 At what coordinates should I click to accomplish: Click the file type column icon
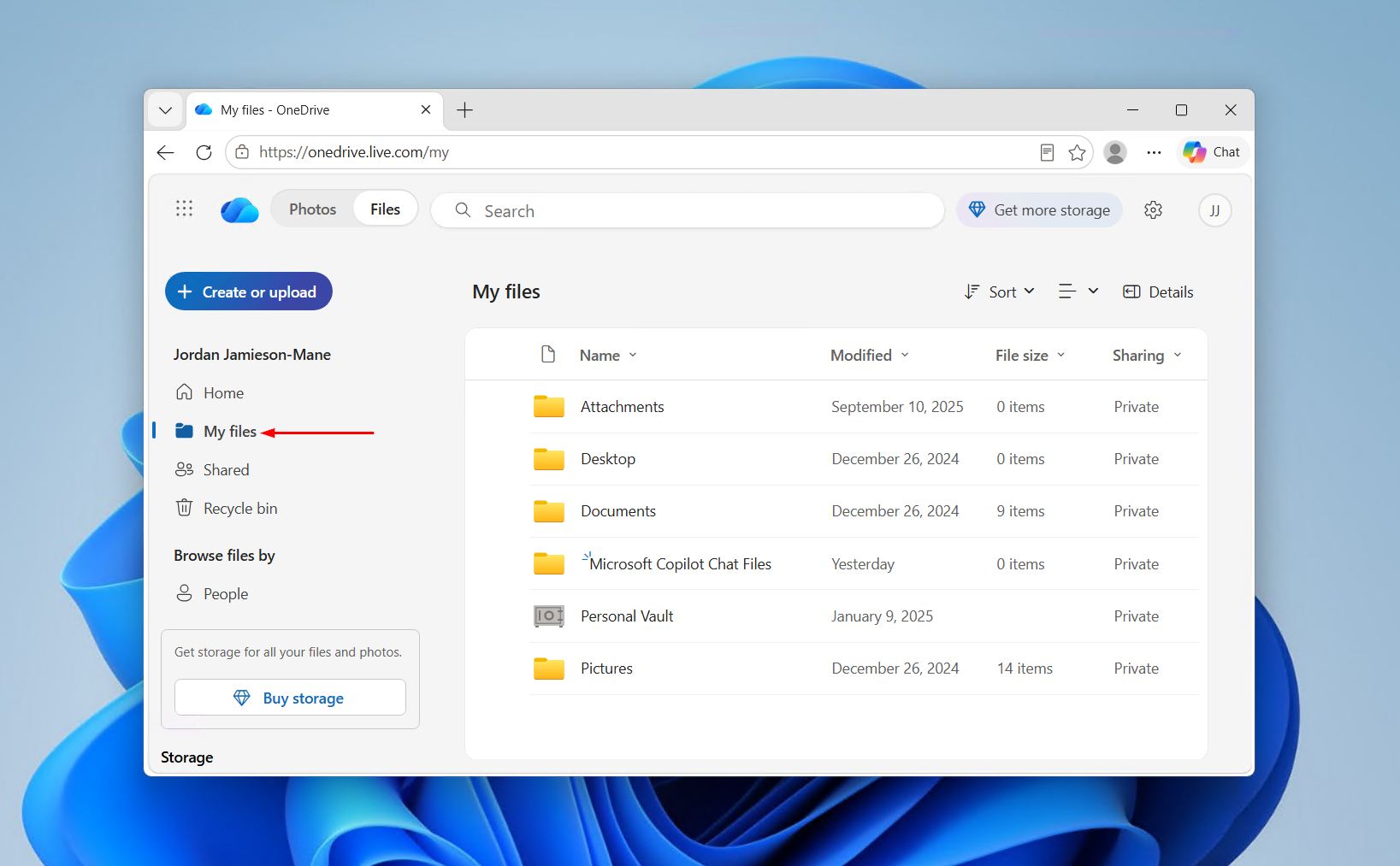548,355
